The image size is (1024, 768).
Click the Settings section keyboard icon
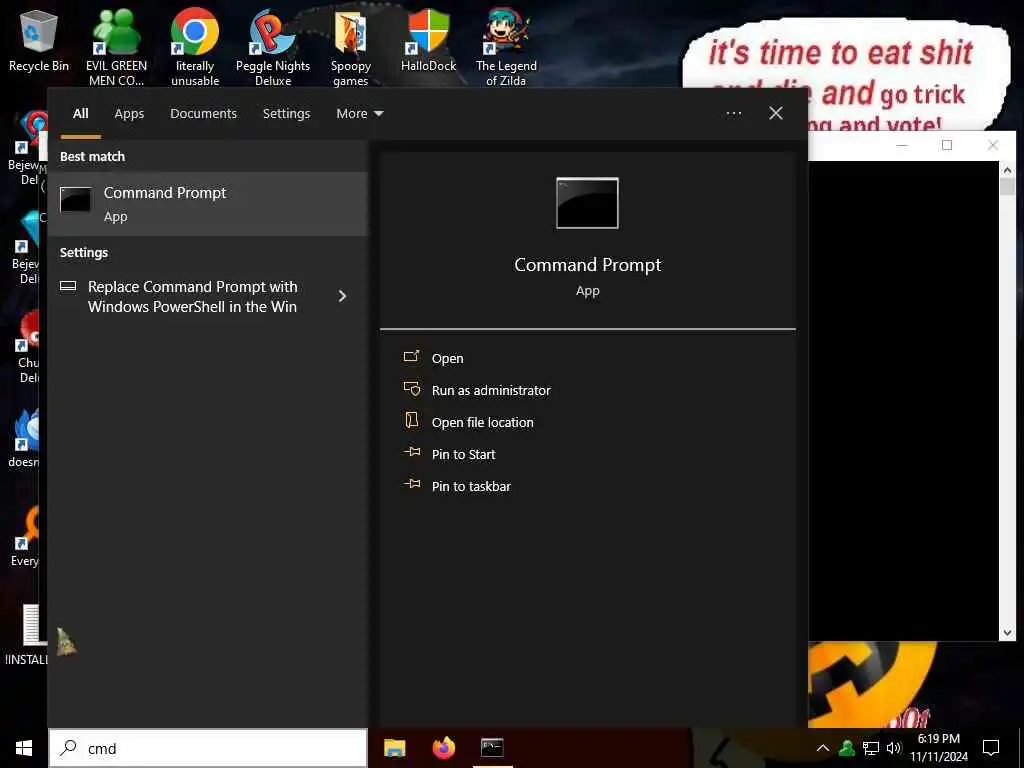(68, 285)
